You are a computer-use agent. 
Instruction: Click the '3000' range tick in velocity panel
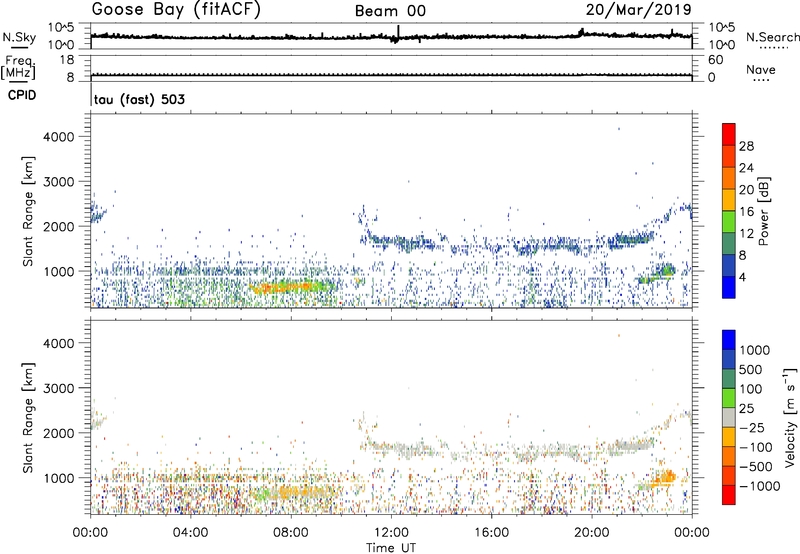tap(58, 388)
